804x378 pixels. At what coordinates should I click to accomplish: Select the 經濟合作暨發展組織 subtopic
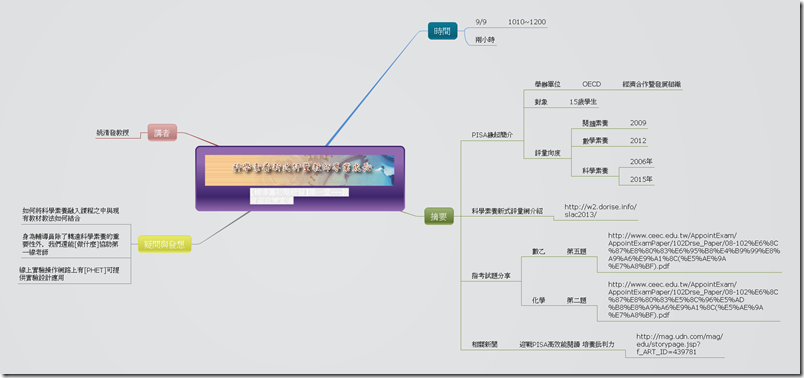[652, 84]
